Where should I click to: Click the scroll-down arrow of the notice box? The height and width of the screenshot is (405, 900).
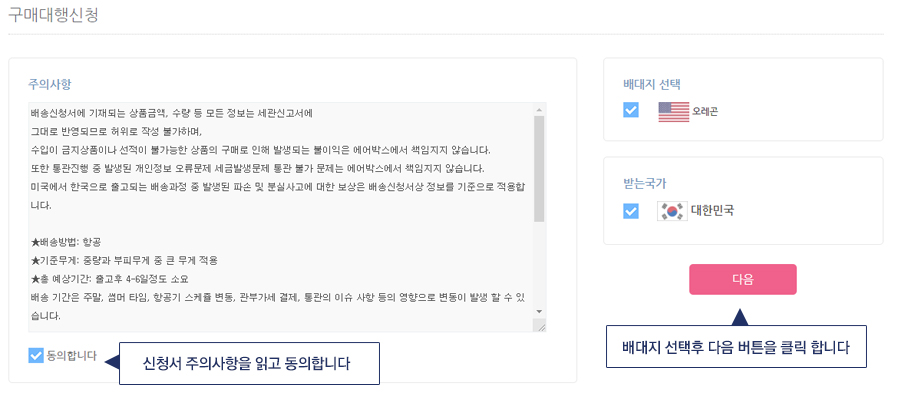pyautogui.click(x=539, y=311)
